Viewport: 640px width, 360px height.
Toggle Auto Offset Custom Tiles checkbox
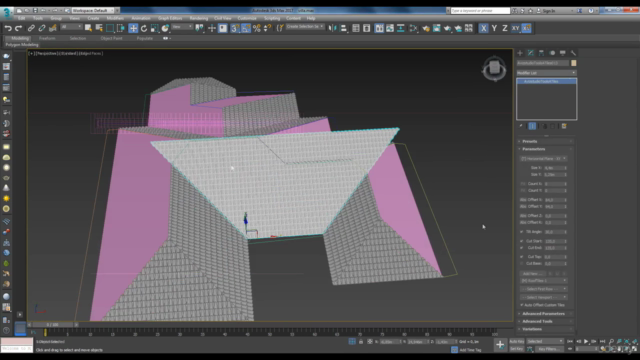tap(522, 305)
